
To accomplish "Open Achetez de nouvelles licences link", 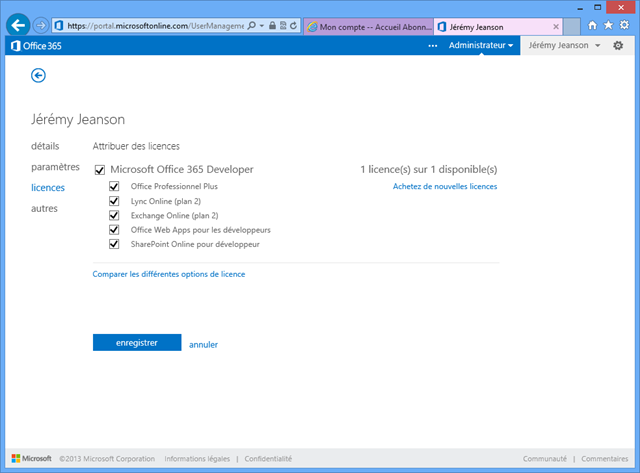I will coord(445,187).
